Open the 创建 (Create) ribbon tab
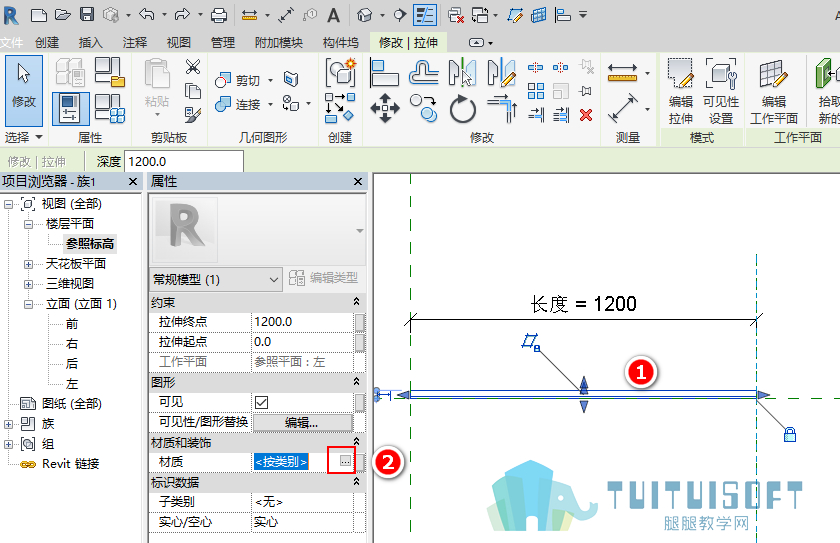The width and height of the screenshot is (840, 543). (47, 42)
